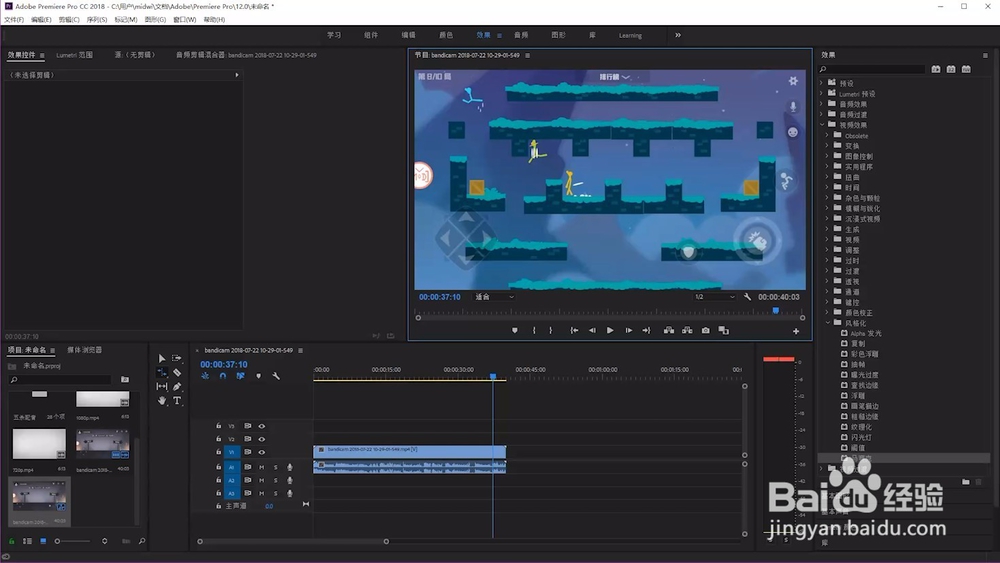Select the 720p.mp4 thumbnail in project
The width and height of the screenshot is (1000, 563).
coord(39,444)
